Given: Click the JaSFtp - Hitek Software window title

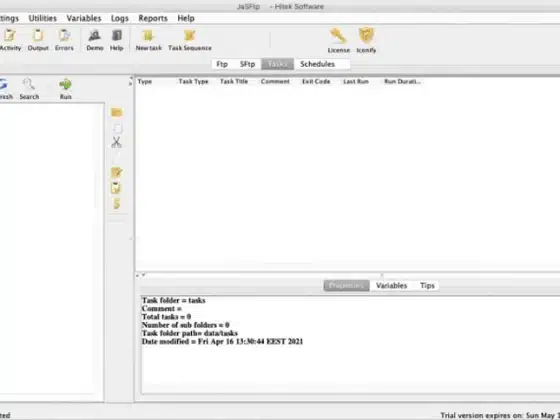Looking at the screenshot, I should (280, 6).
